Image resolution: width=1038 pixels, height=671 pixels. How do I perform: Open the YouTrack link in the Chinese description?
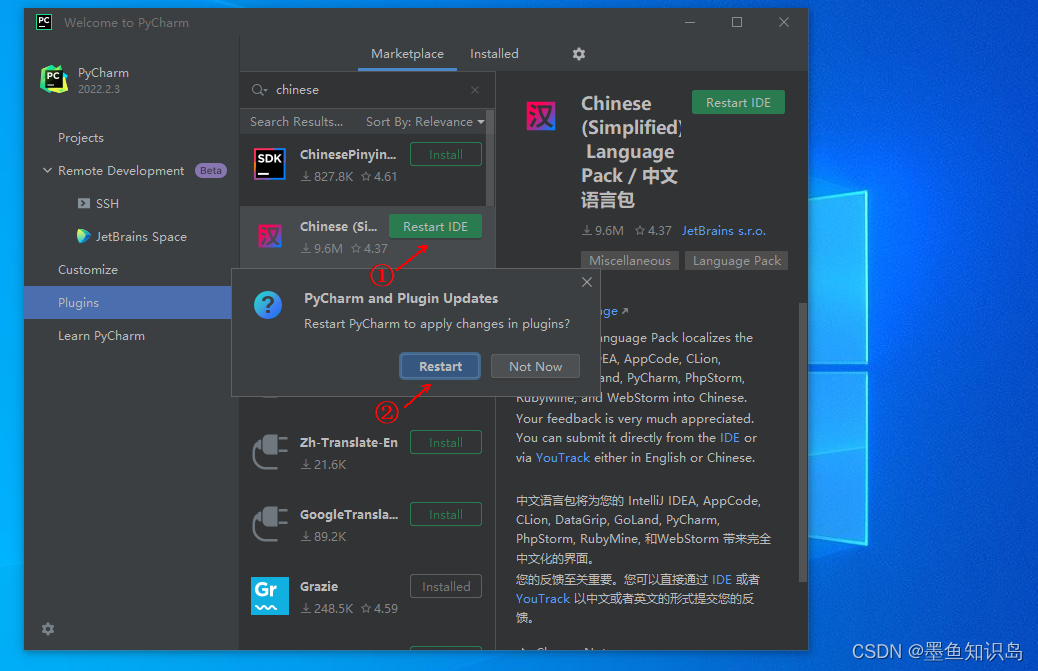pyautogui.click(x=543, y=599)
